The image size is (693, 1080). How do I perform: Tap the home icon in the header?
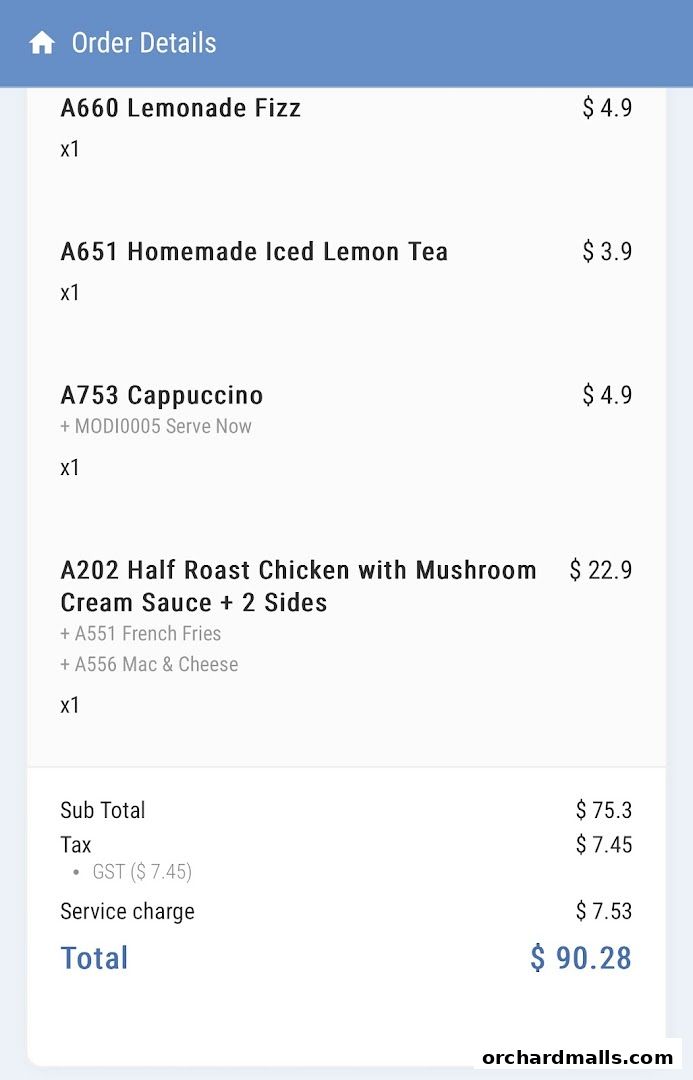tap(42, 43)
